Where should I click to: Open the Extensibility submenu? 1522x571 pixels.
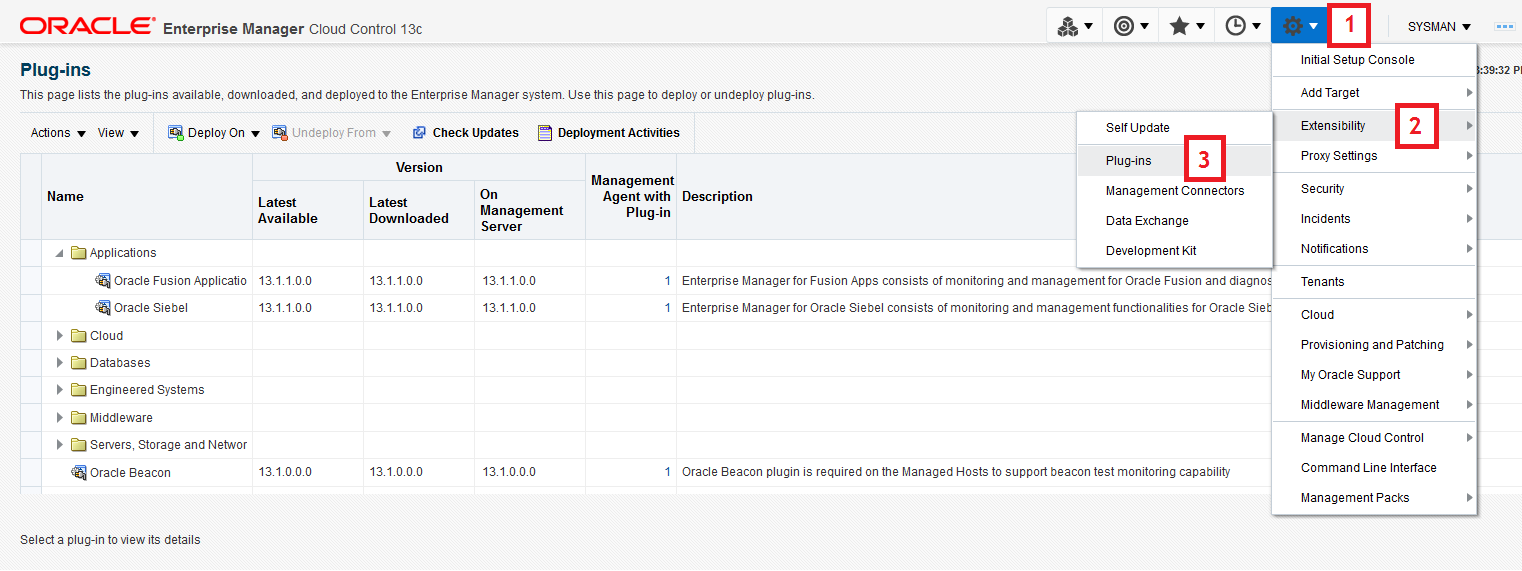(x=1374, y=126)
